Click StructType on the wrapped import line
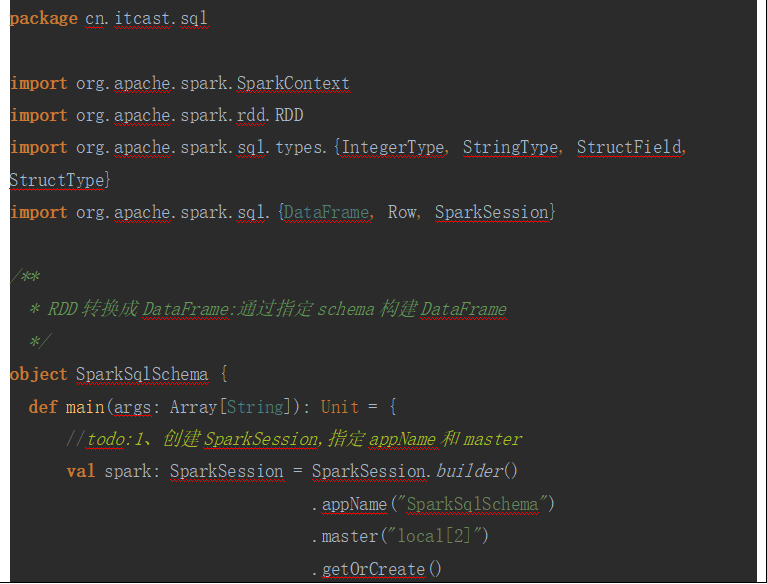 [56, 180]
